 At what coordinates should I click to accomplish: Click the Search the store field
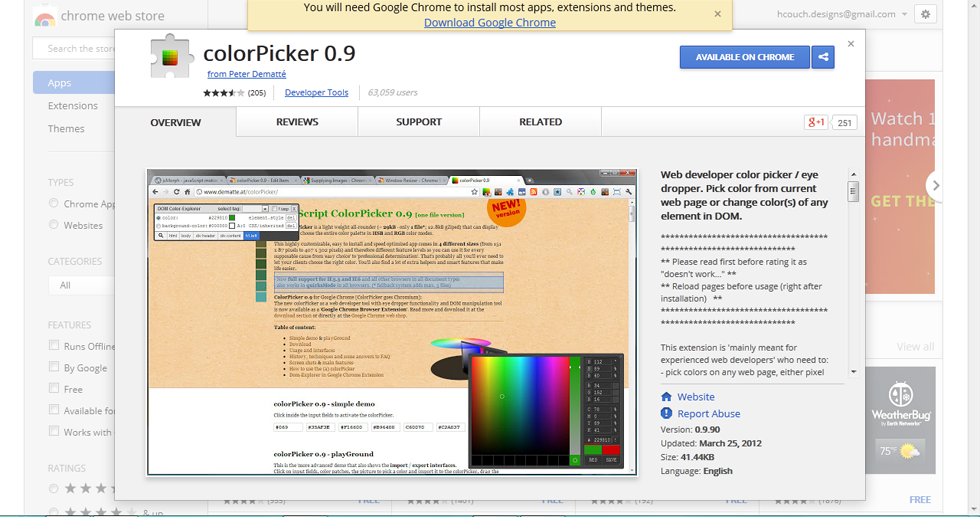tap(74, 48)
